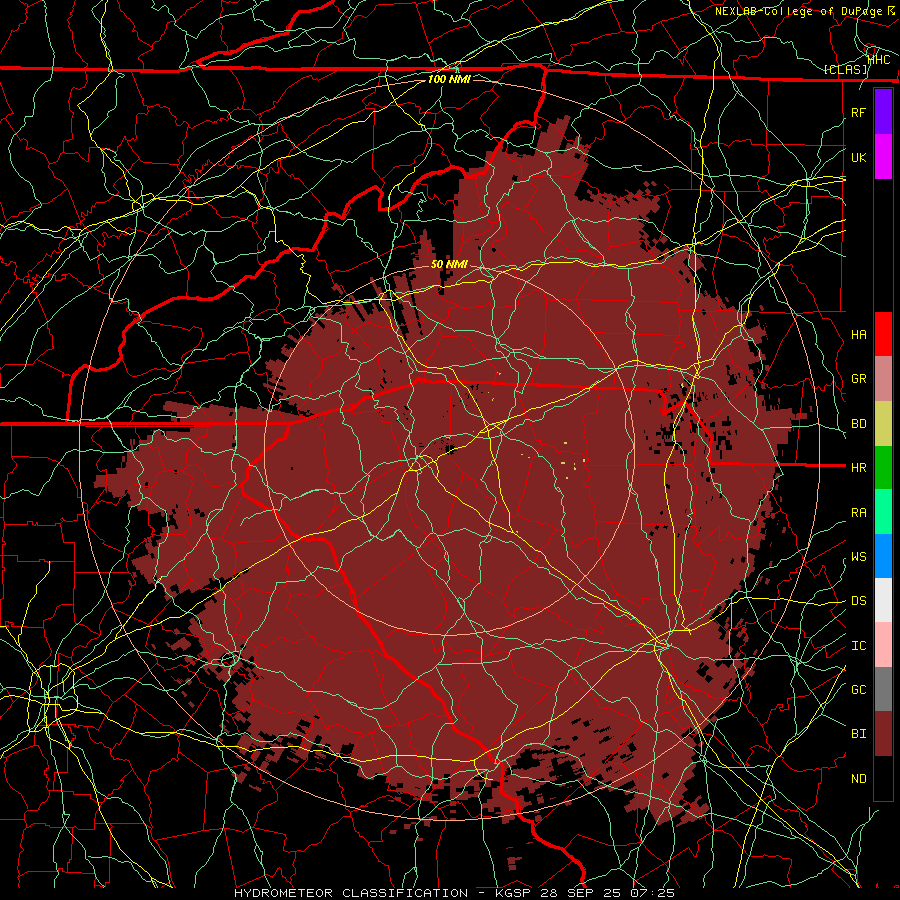Screen dimensions: 900x900
Task: Click the 'HYDROMETEOR CLASSIFICATION - KGSP' title text
Action: click(382, 893)
